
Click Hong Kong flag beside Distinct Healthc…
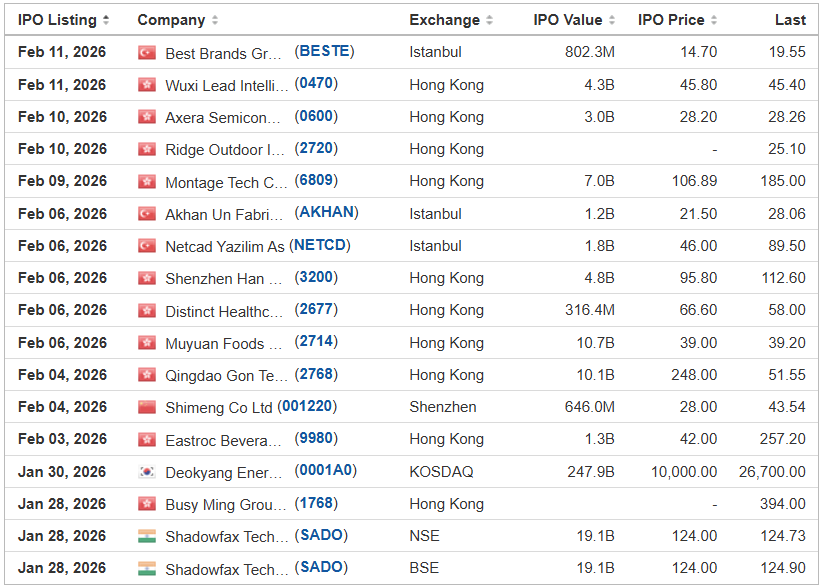[147, 310]
